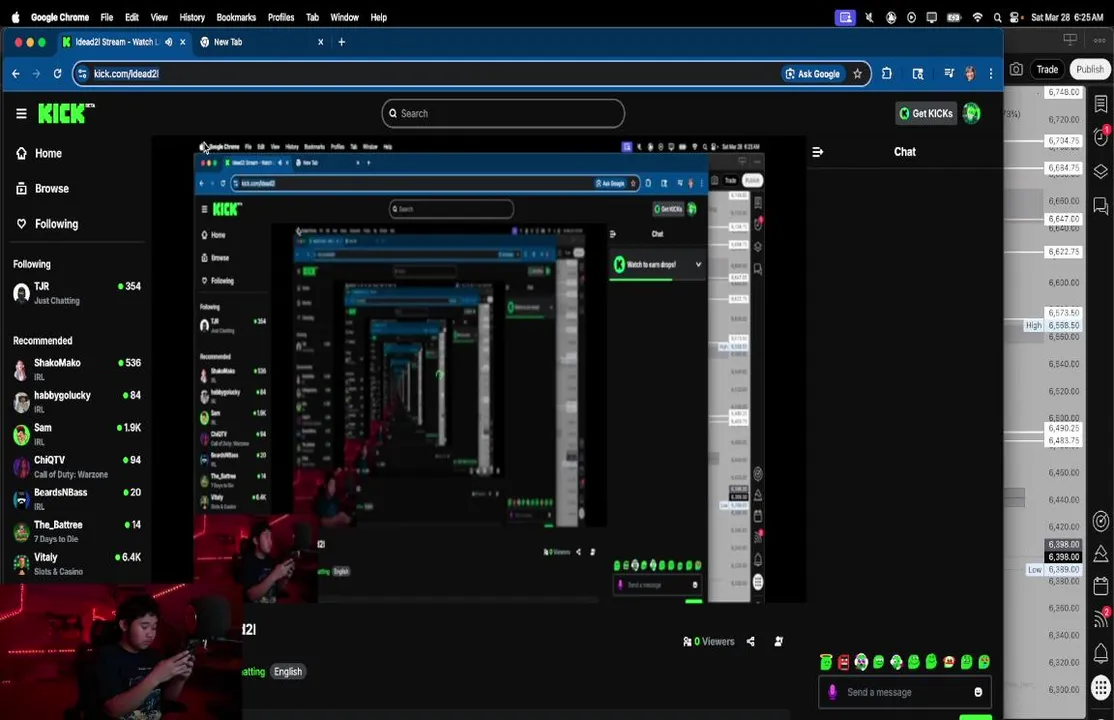Focus the Kick Search field

click(503, 114)
